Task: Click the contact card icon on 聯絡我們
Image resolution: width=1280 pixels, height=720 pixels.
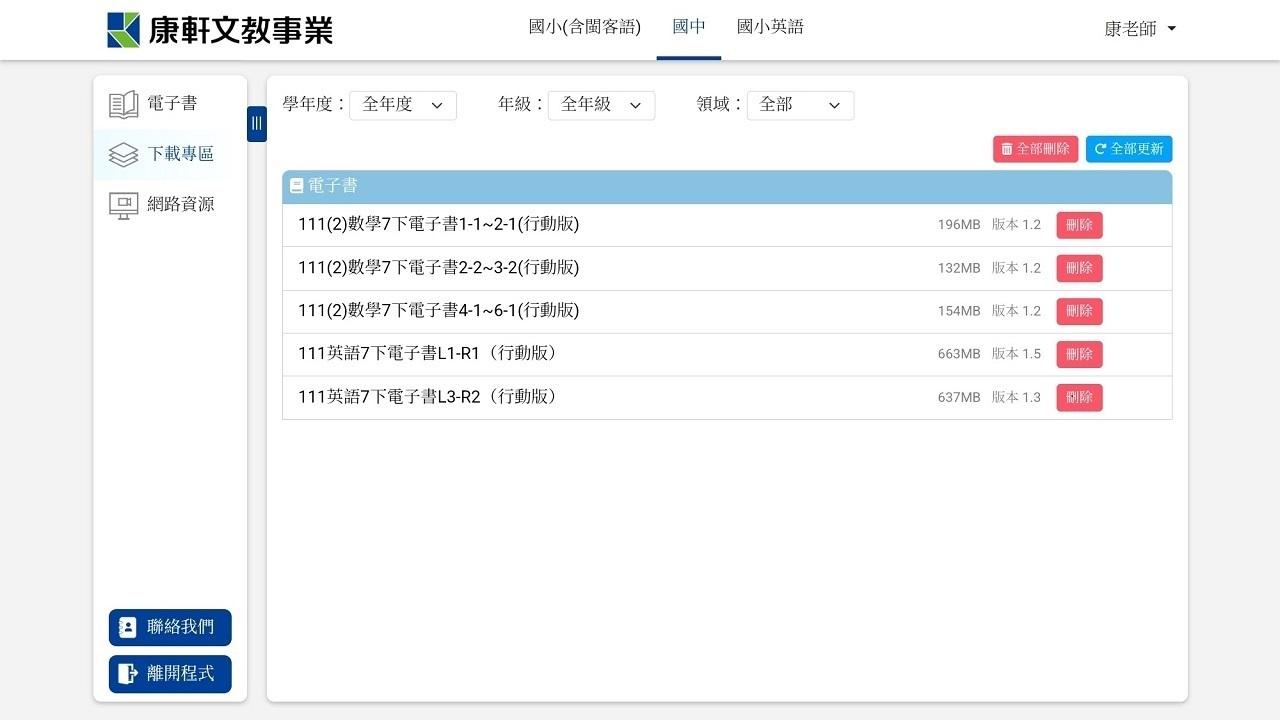Action: (x=127, y=627)
